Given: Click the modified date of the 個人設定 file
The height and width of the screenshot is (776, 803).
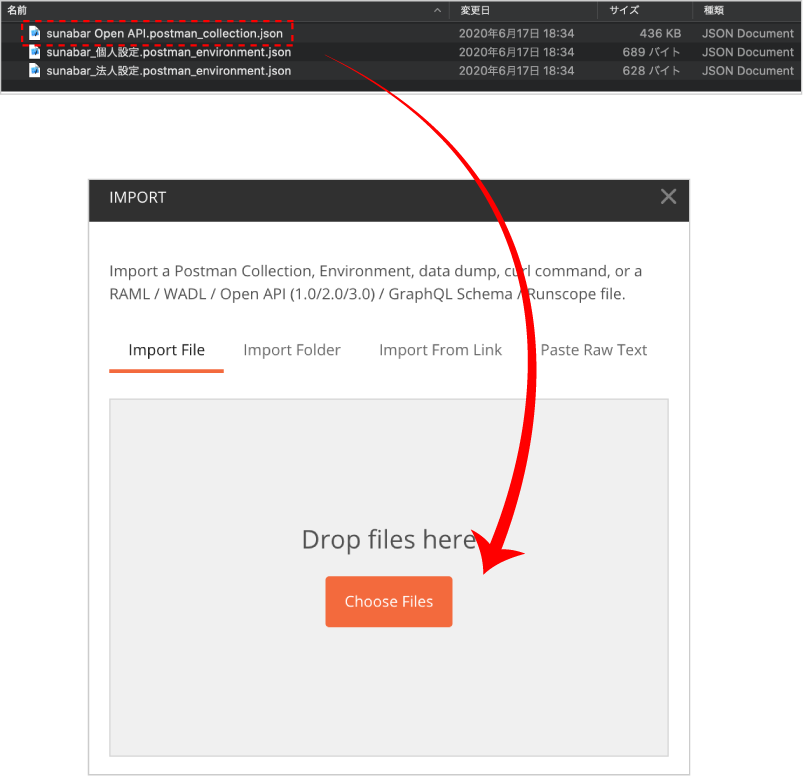Looking at the screenshot, I should pos(516,52).
